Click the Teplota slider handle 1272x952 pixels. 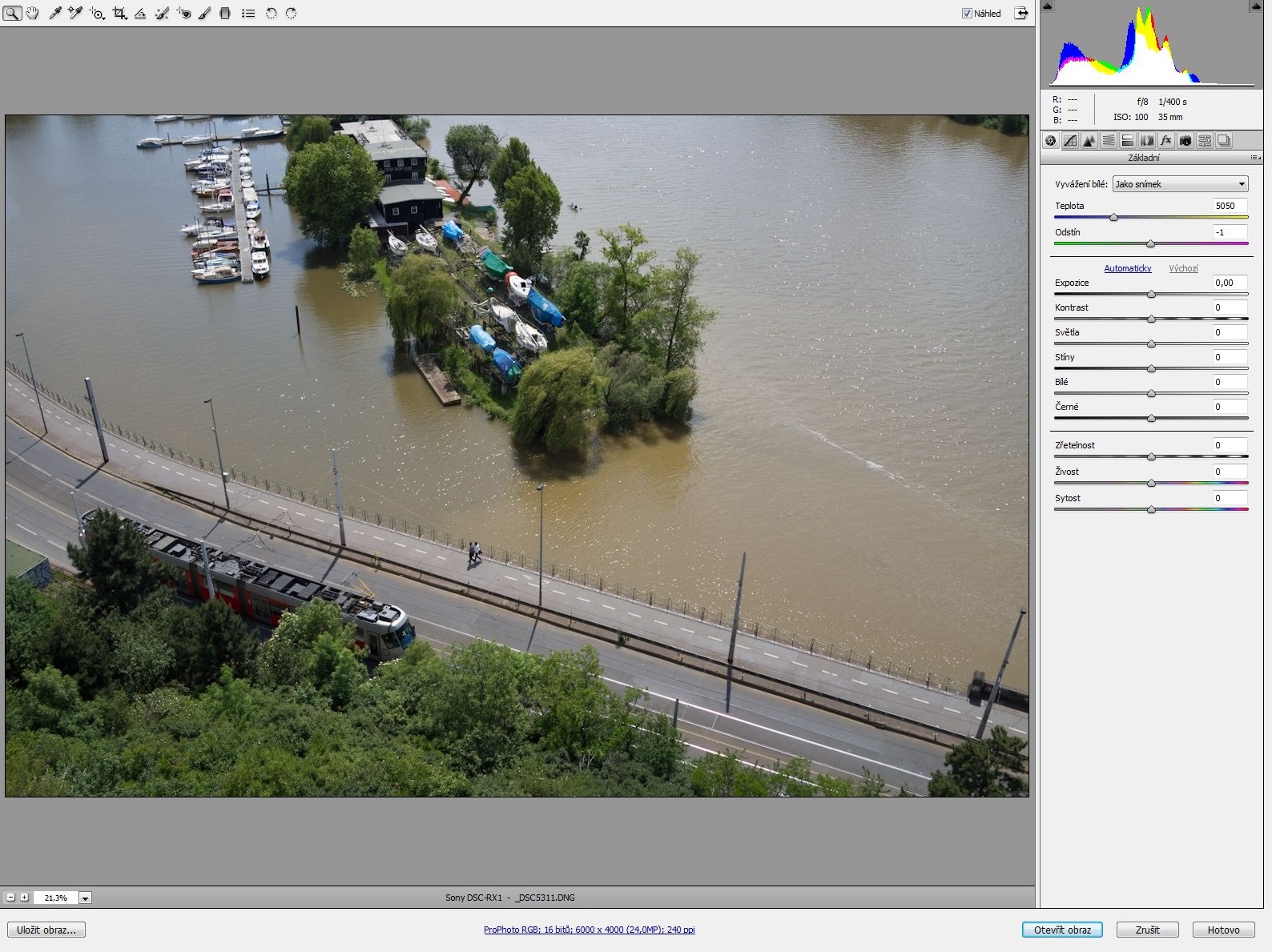click(1113, 217)
